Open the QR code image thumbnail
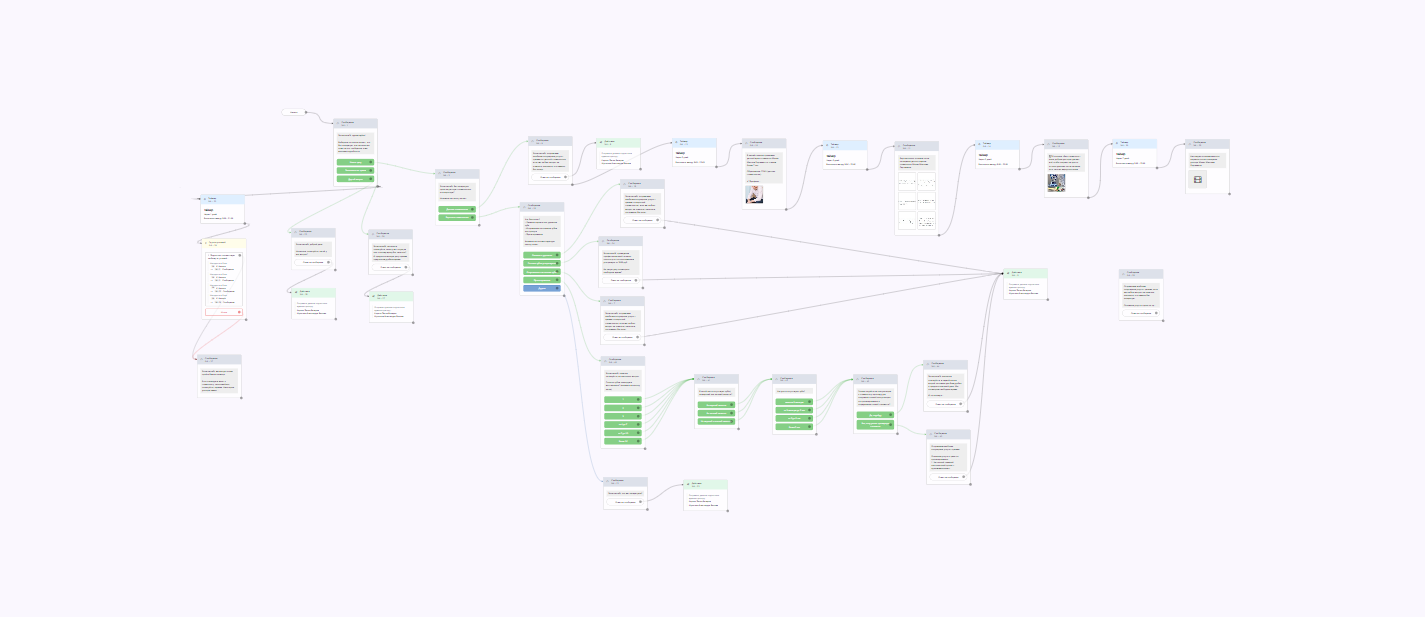Screen dimensions: 1425x617 point(1056,182)
